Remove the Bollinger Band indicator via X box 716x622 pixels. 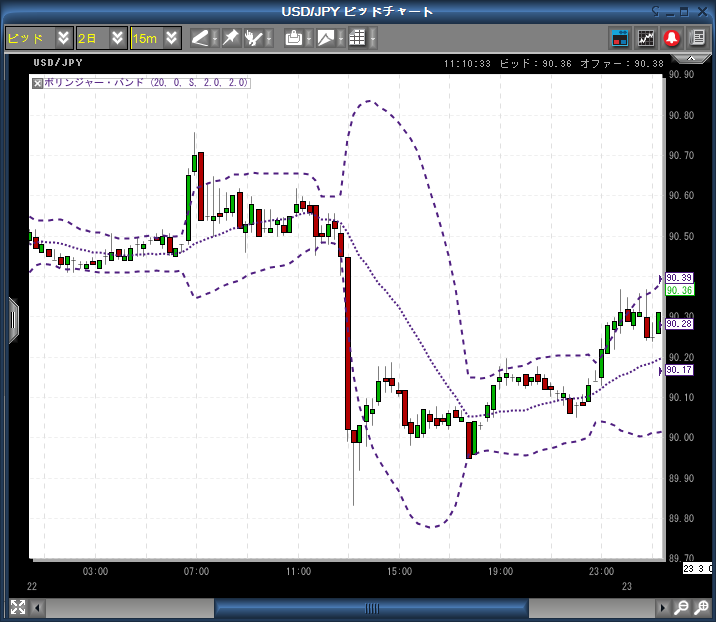tap(38, 83)
